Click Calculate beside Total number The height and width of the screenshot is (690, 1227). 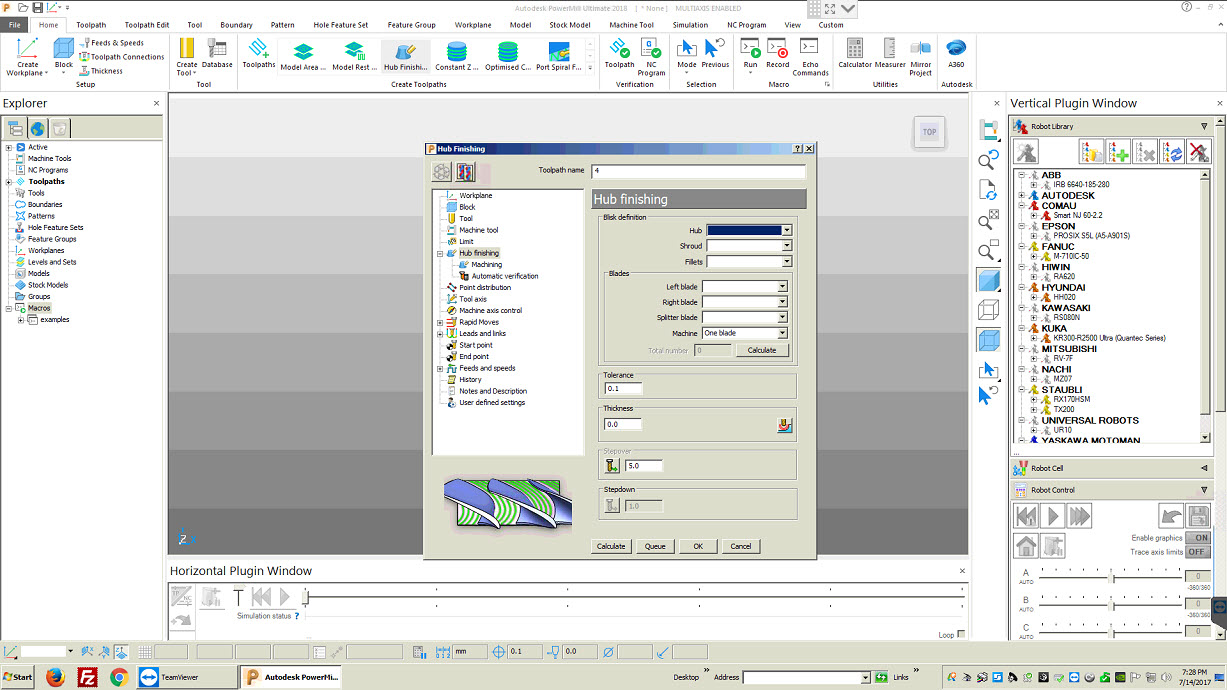click(762, 350)
